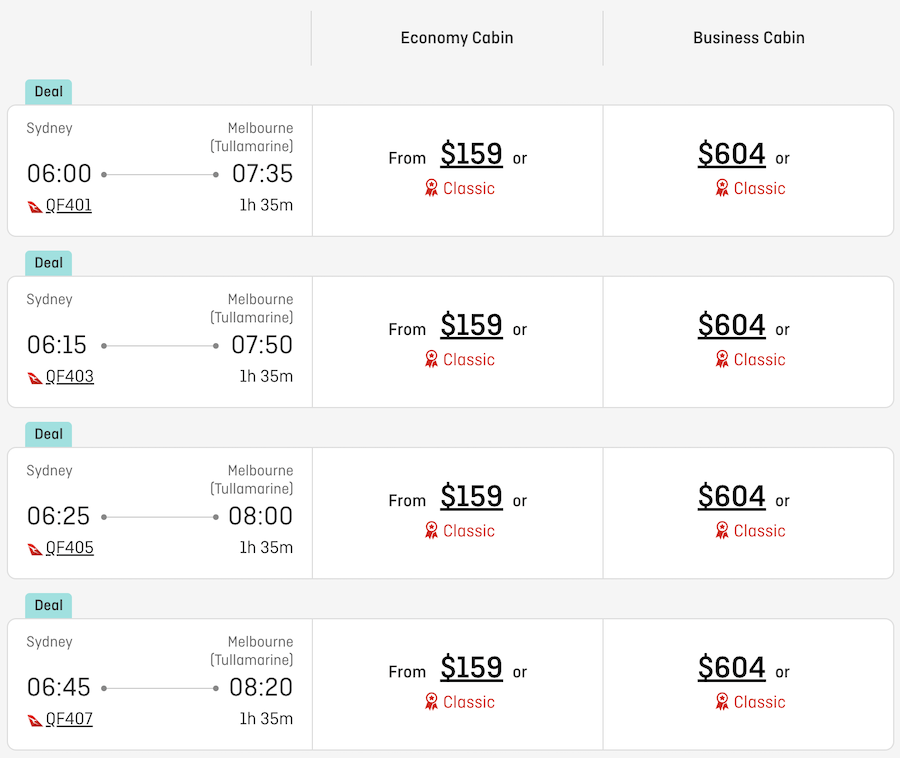Choose $604 business fare for 06:25 flight
Viewport: 900px width, 758px height.
[x=731, y=496]
